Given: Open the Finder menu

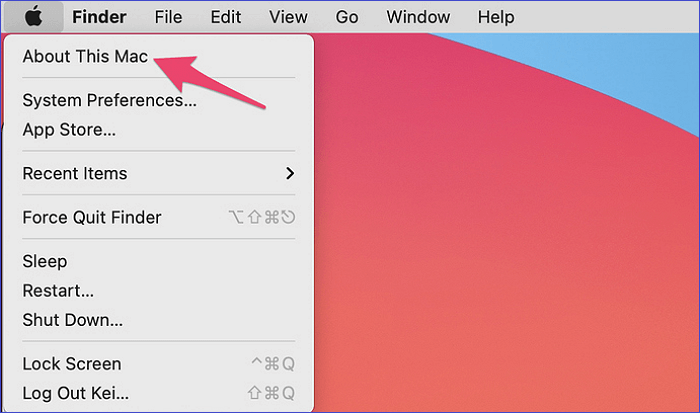Looking at the screenshot, I should pyautogui.click(x=99, y=17).
